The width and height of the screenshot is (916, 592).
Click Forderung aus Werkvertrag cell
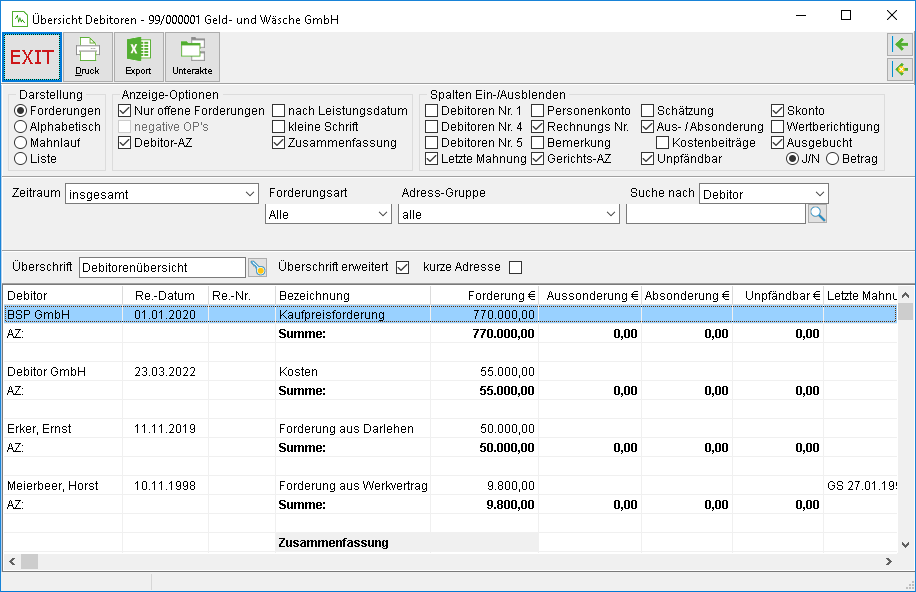[353, 486]
